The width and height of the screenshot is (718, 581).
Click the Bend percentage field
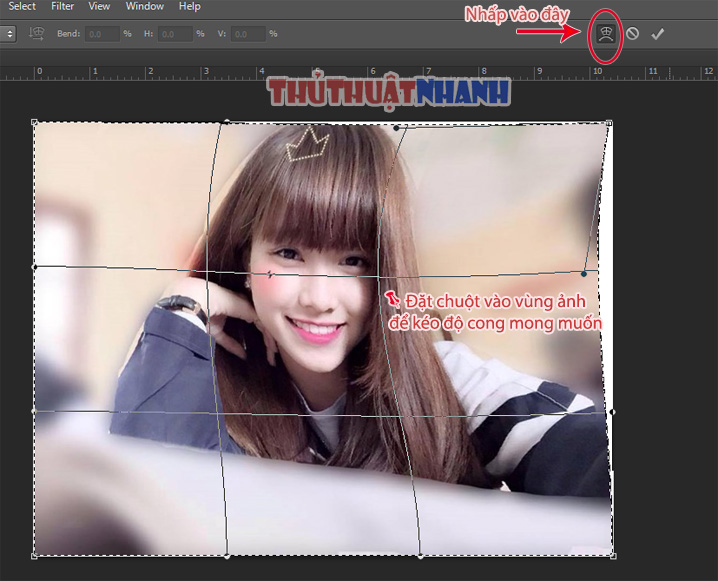[x=102, y=34]
